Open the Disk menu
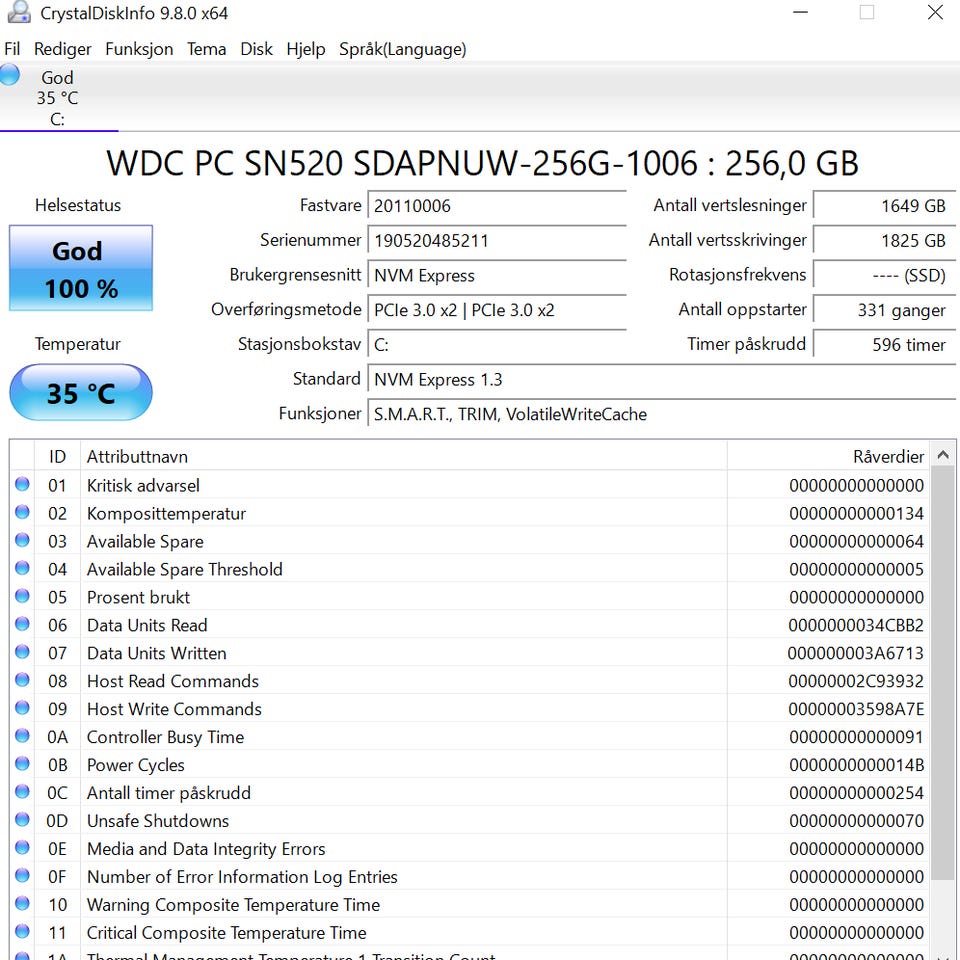 256,49
